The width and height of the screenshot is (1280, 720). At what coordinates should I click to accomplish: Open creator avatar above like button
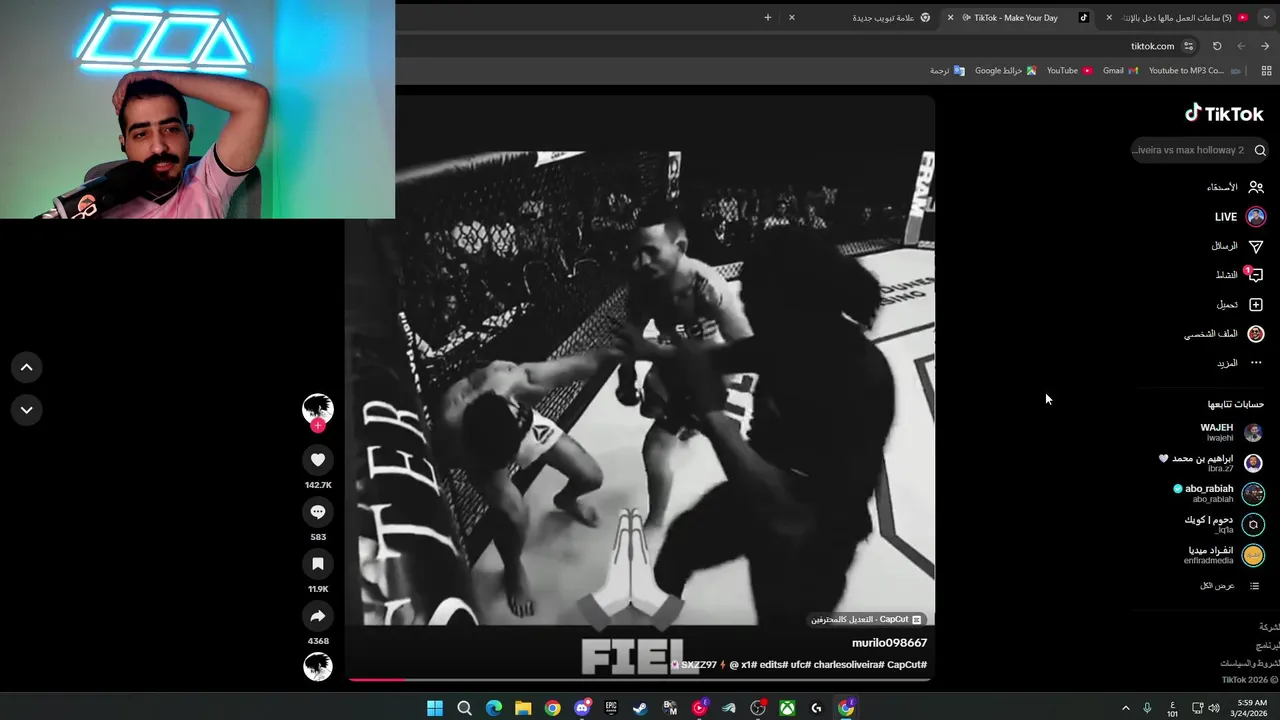(x=318, y=408)
